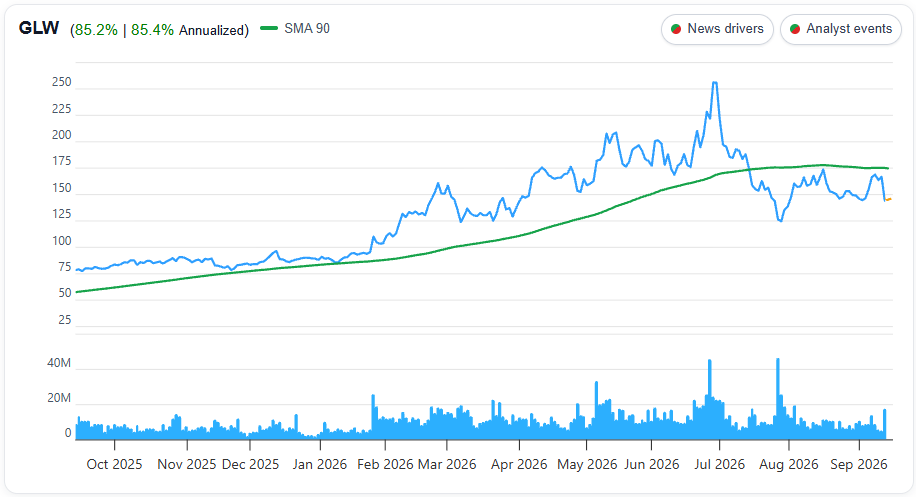Click the red-green dot in News drivers

click(x=676, y=29)
